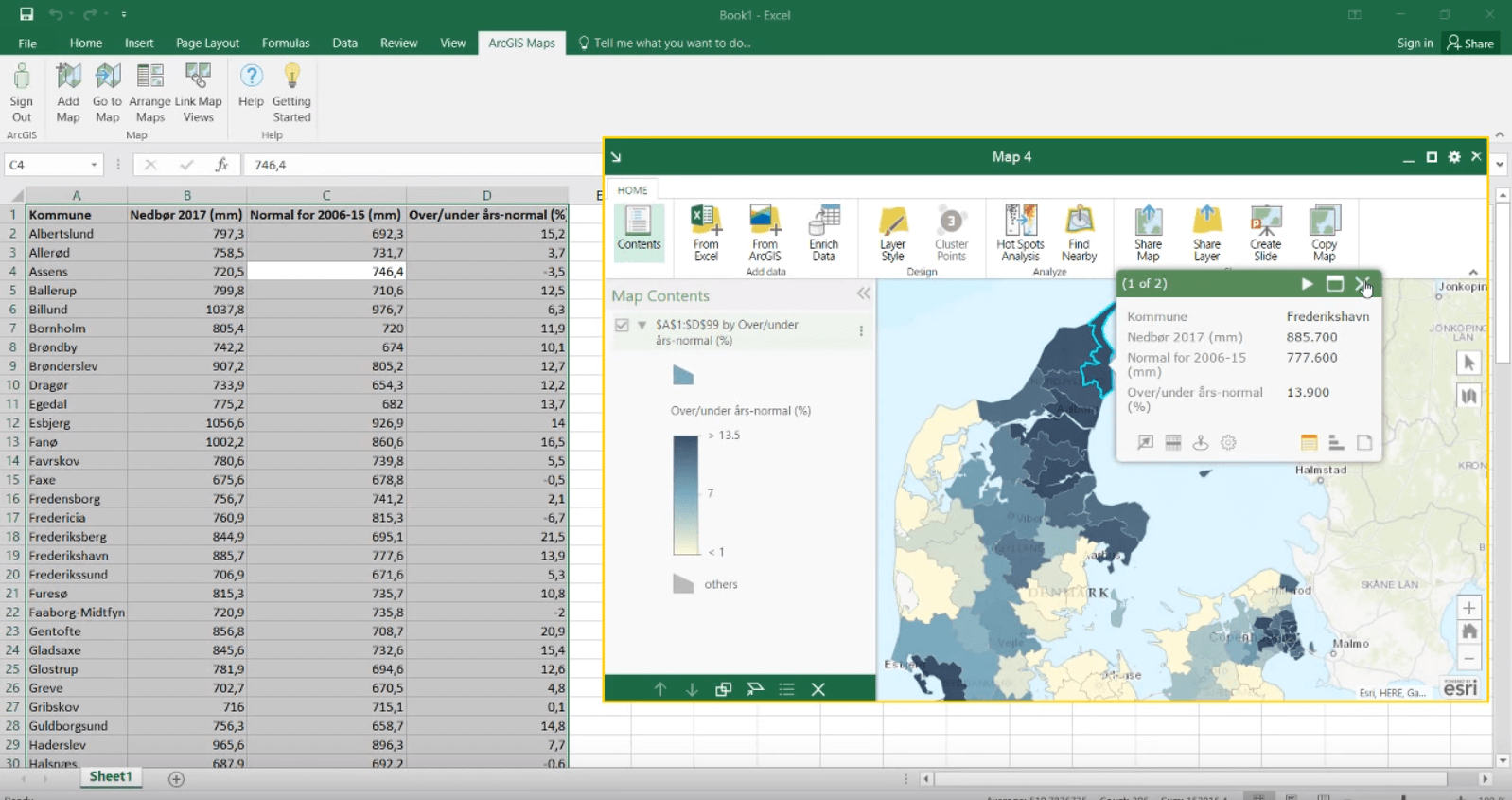The width and height of the screenshot is (1512, 800).
Task: Collapse the layer legend triangle
Action: [642, 325]
